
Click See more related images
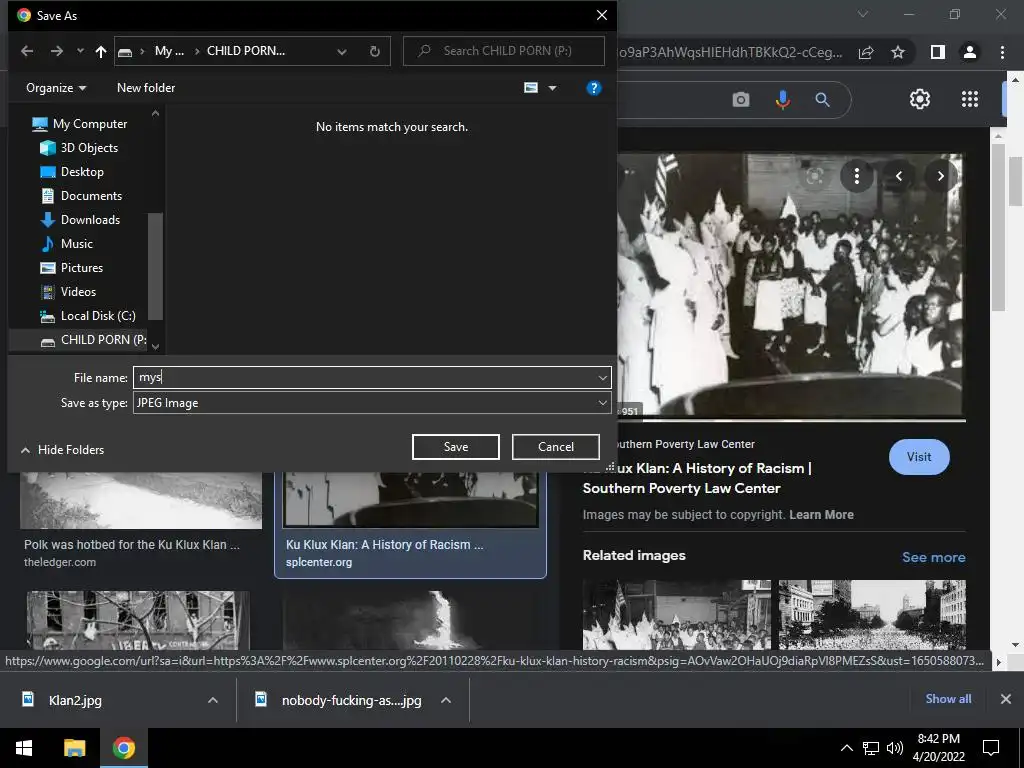pyautogui.click(x=933, y=557)
